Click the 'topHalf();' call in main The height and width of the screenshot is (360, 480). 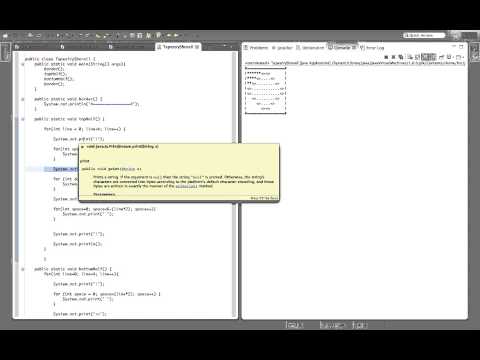[55, 74]
